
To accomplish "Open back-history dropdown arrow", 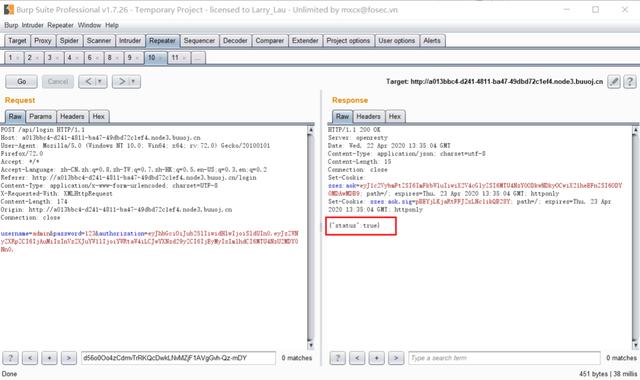I will pyautogui.click(x=100, y=82).
